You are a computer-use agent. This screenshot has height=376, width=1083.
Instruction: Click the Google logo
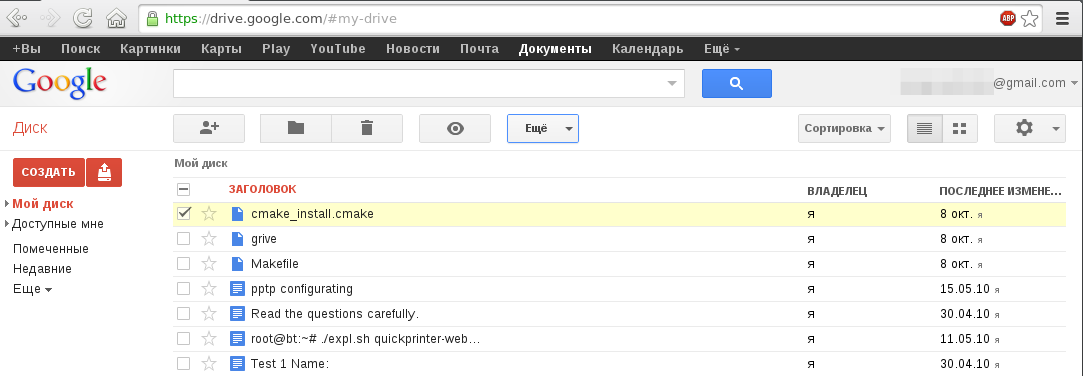coord(59,84)
